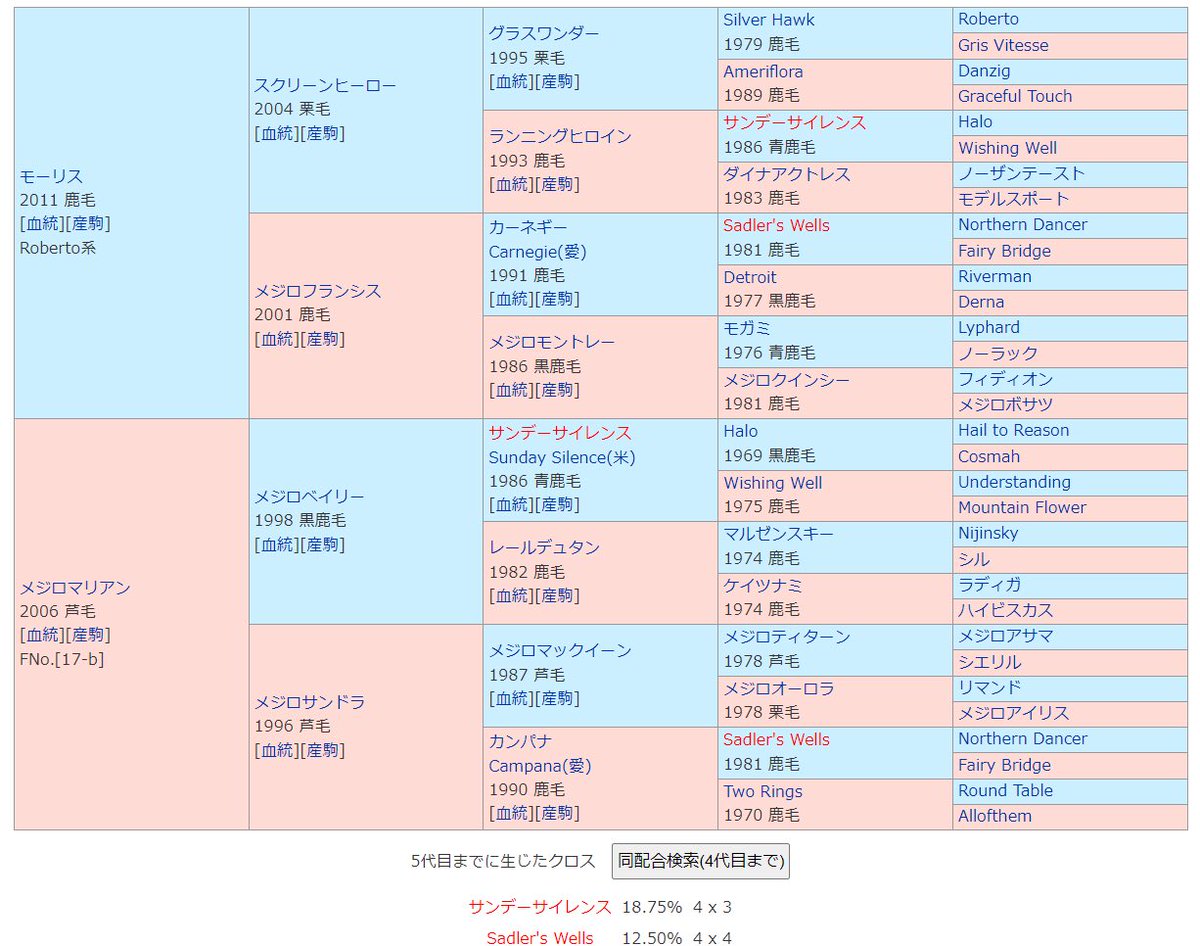Select the メジロベイリー link

309,496
